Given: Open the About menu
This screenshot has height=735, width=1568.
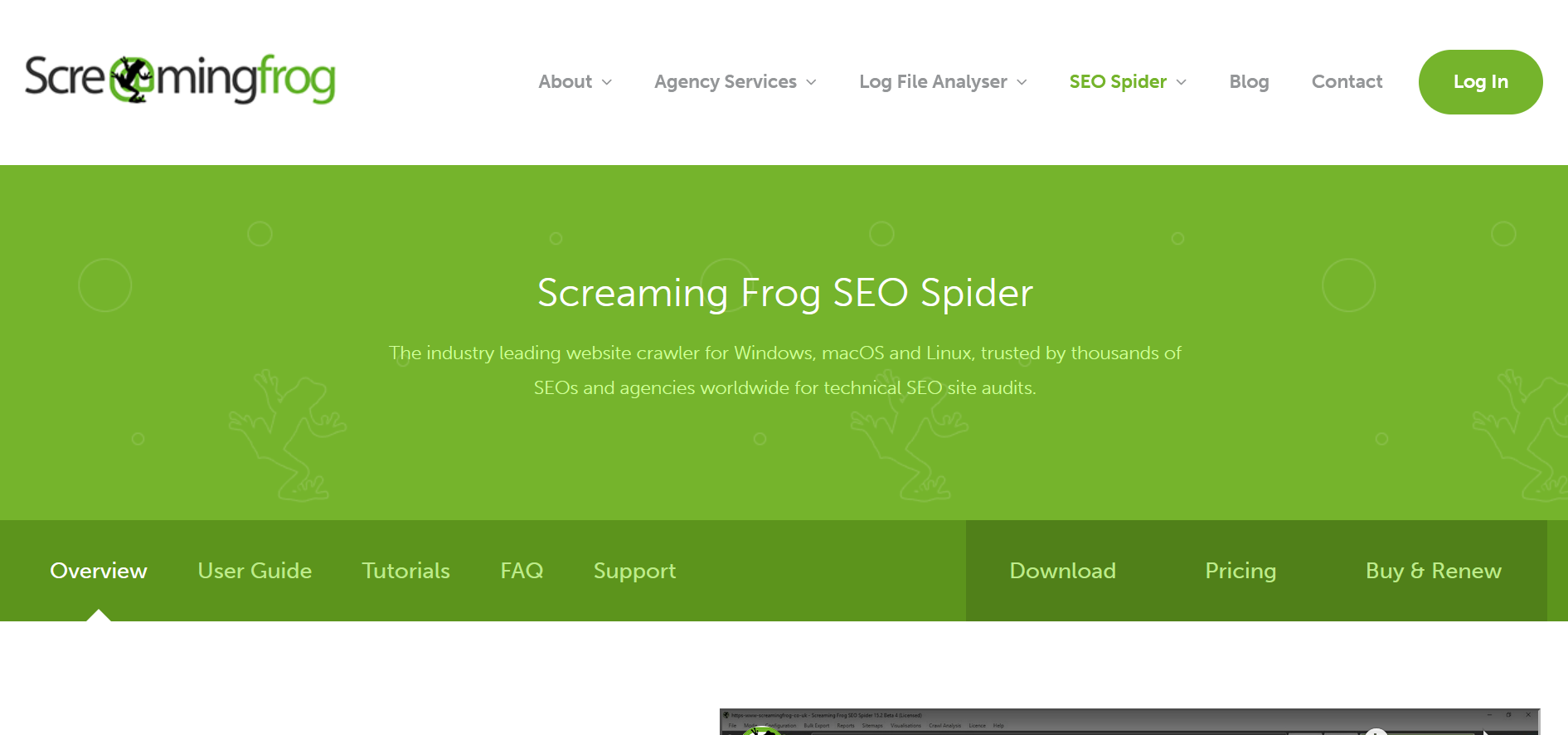Looking at the screenshot, I should pyautogui.click(x=566, y=81).
